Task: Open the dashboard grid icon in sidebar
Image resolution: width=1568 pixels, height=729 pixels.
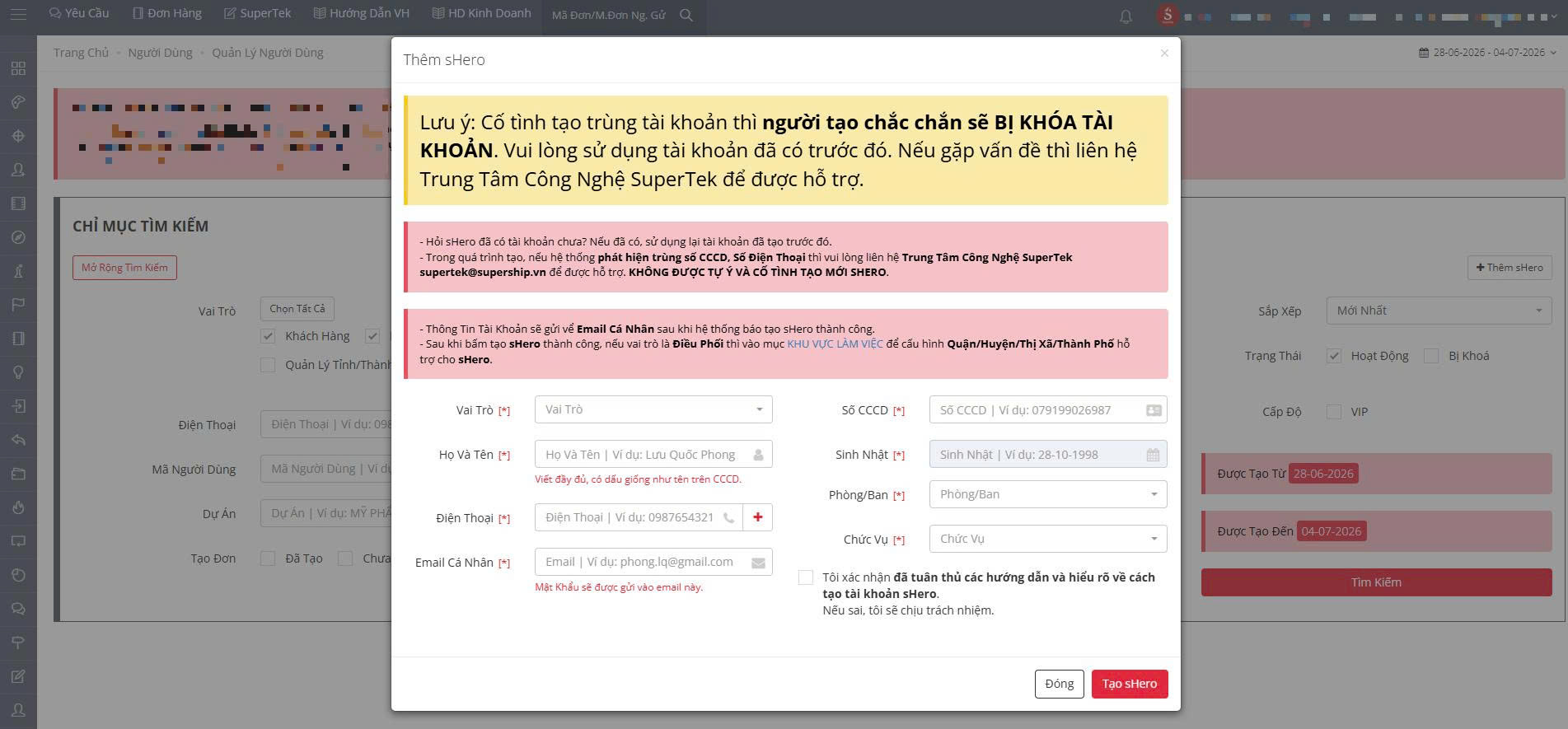Action: [x=18, y=68]
